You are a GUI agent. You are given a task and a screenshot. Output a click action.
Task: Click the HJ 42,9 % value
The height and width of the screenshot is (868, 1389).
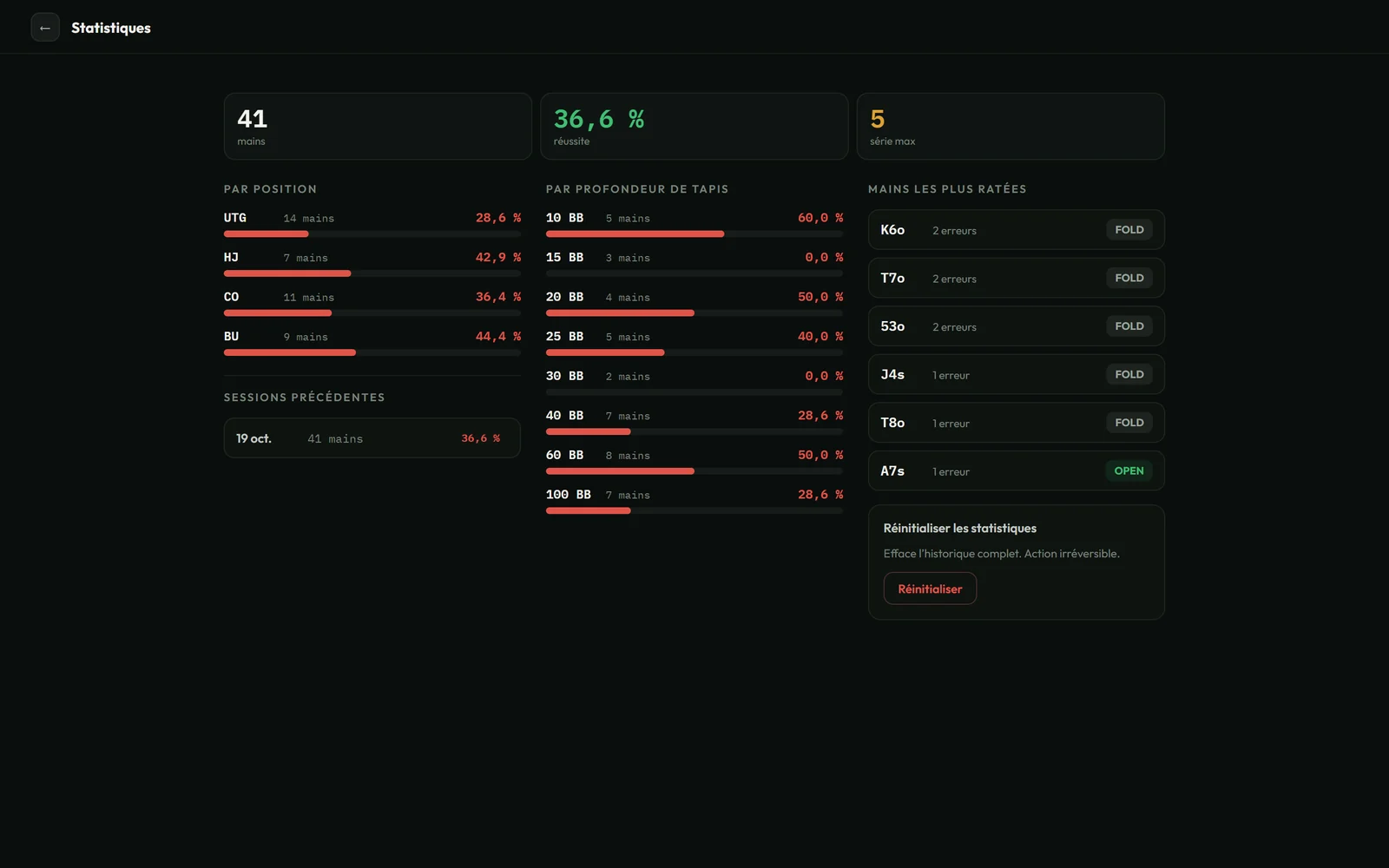pyautogui.click(x=498, y=258)
